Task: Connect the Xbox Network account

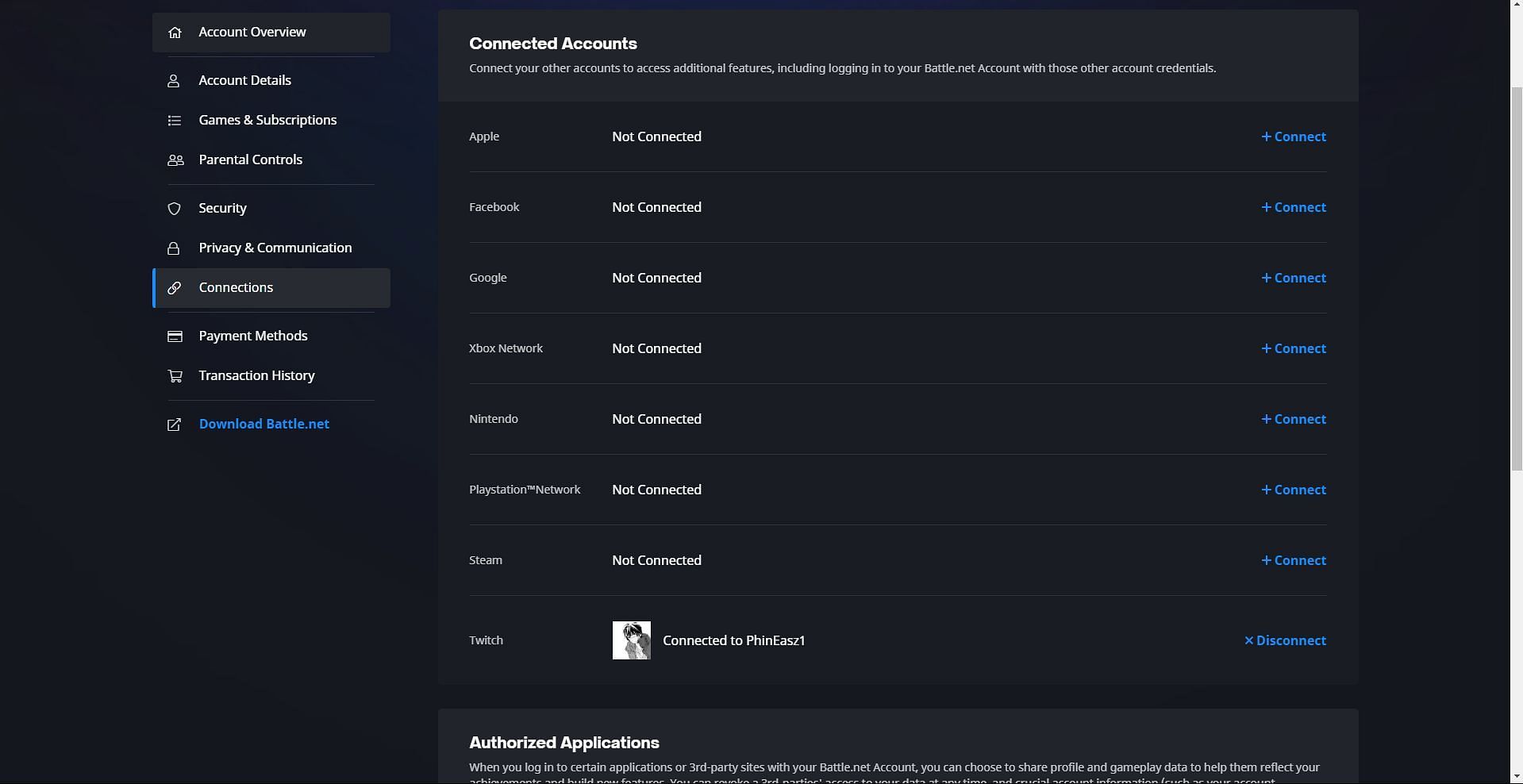Action: point(1294,348)
